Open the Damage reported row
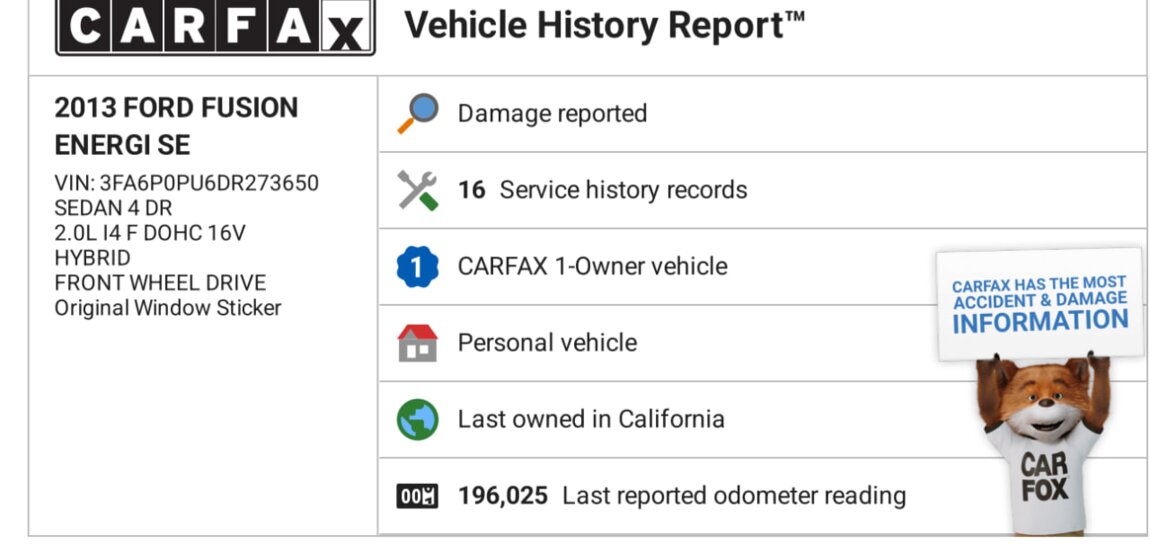 552,114
